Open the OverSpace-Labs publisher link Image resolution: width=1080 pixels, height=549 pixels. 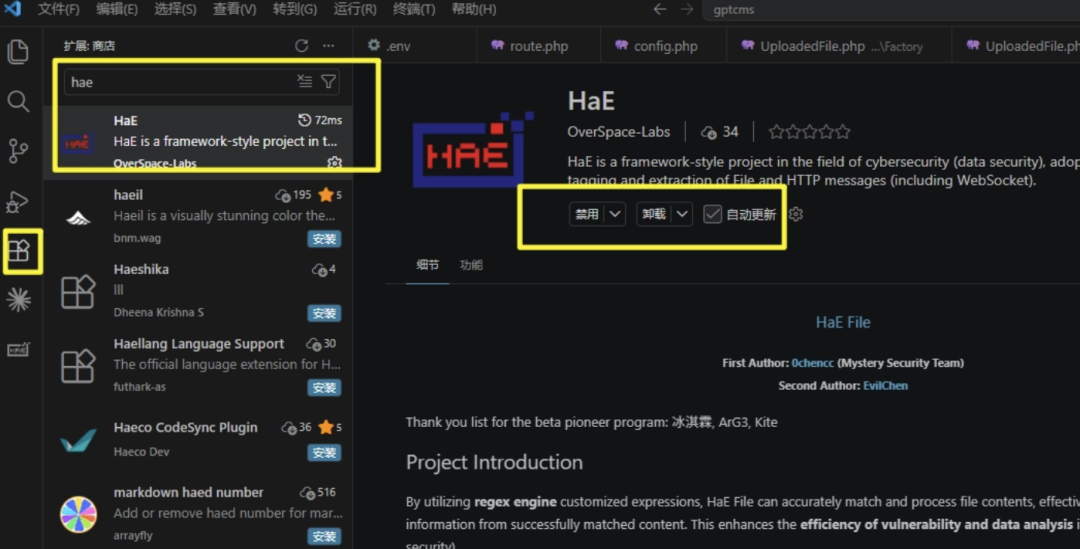[619, 132]
